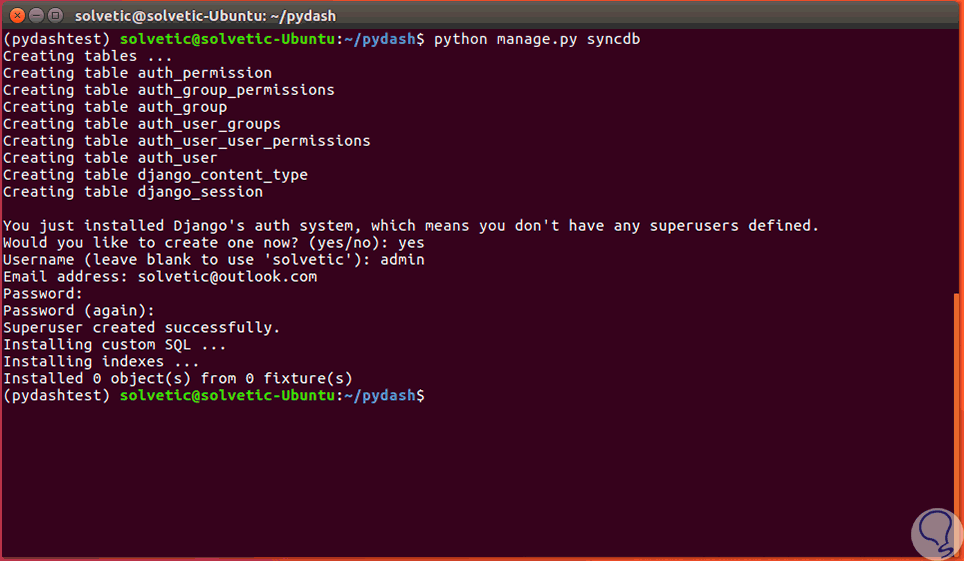This screenshot has height=561, width=964.
Task: Click the 'Creating table django_content_type' line
Action: coord(155,175)
